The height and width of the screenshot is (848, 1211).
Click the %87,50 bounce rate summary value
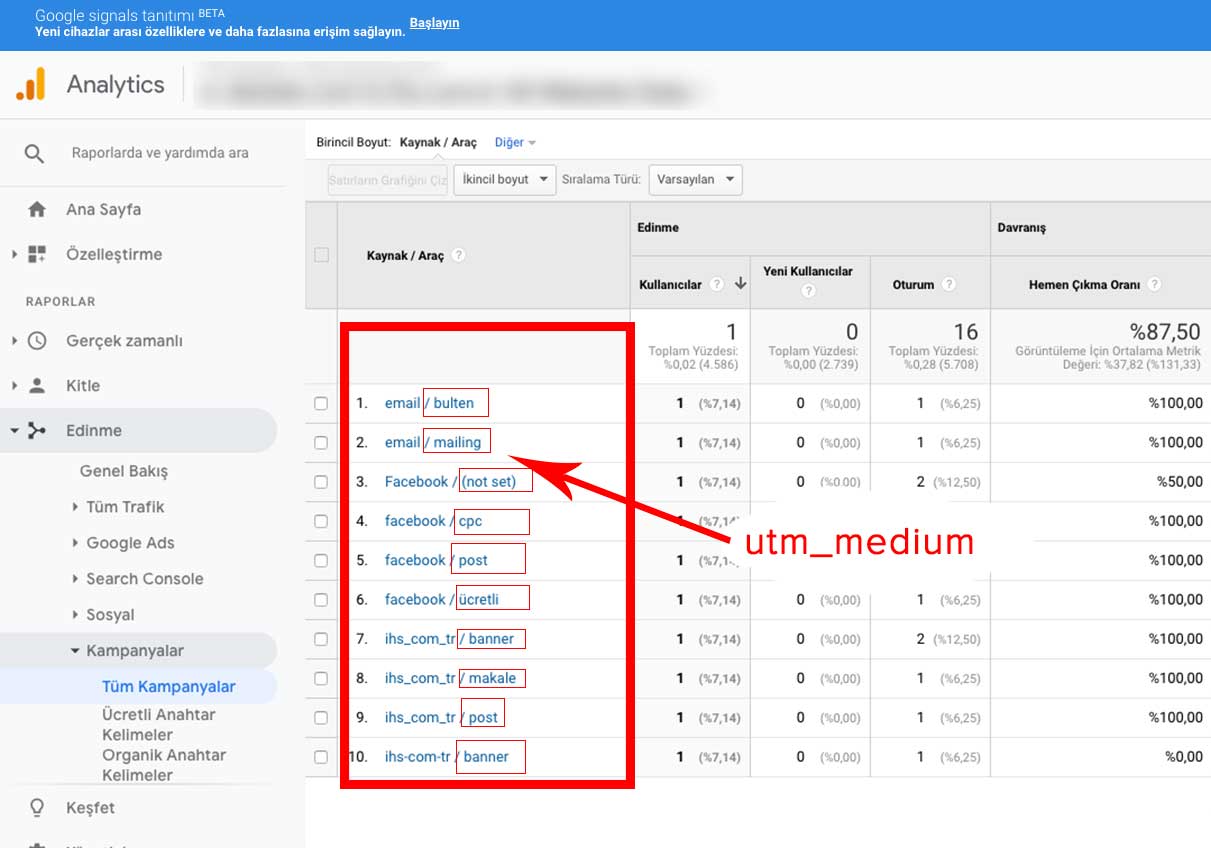(1166, 332)
